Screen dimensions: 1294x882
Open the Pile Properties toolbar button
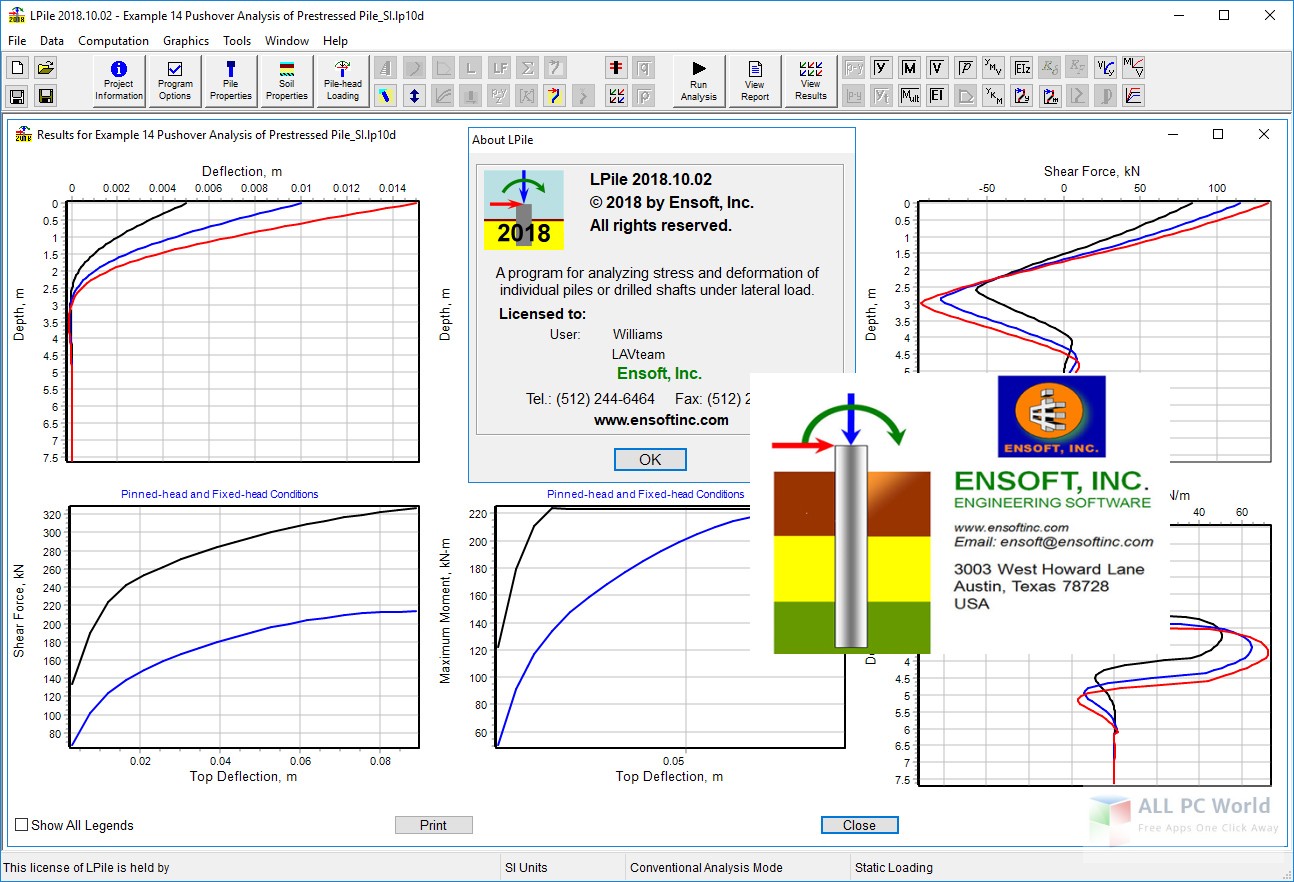231,81
